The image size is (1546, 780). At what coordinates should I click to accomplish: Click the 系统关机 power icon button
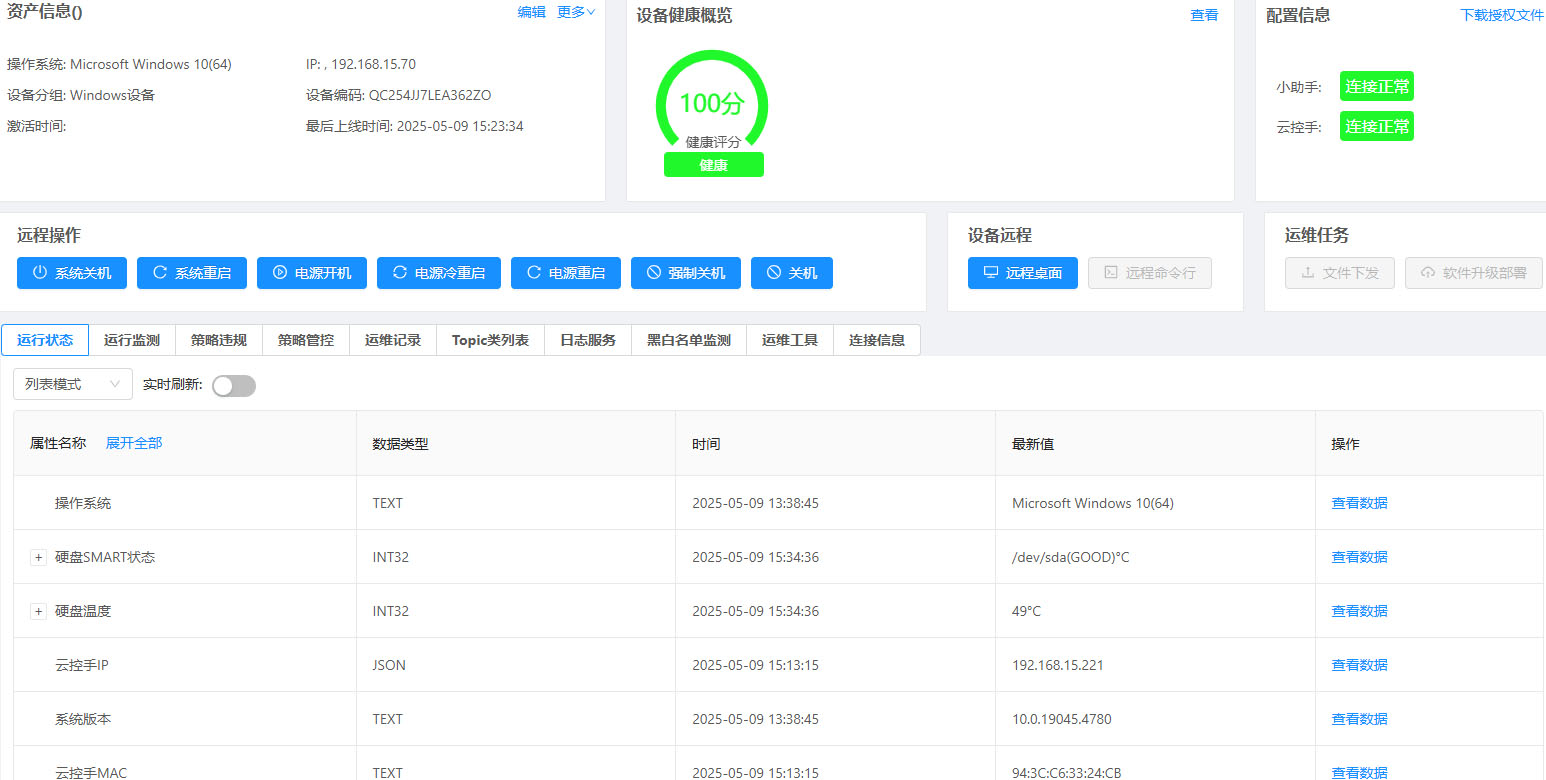[x=72, y=273]
